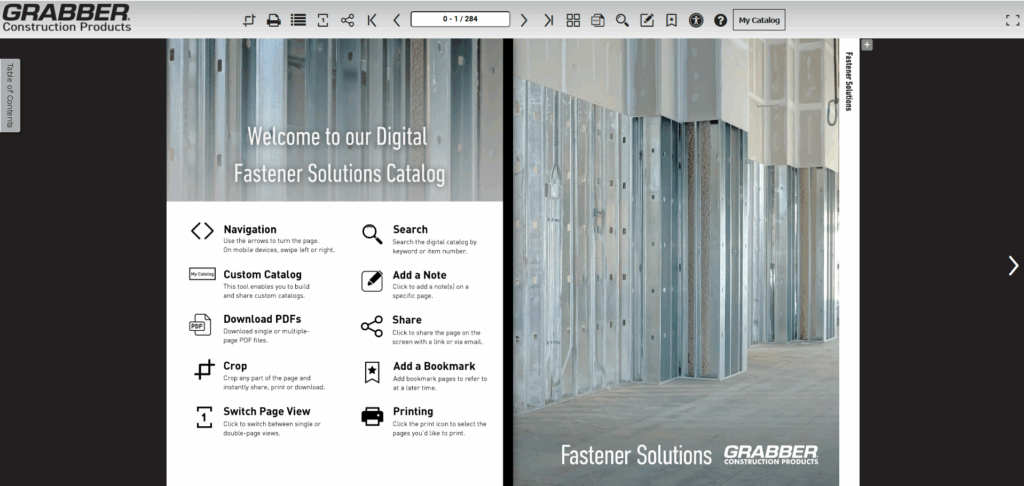
Task: Open the Search magnifier in toolbar
Action: tap(622, 20)
